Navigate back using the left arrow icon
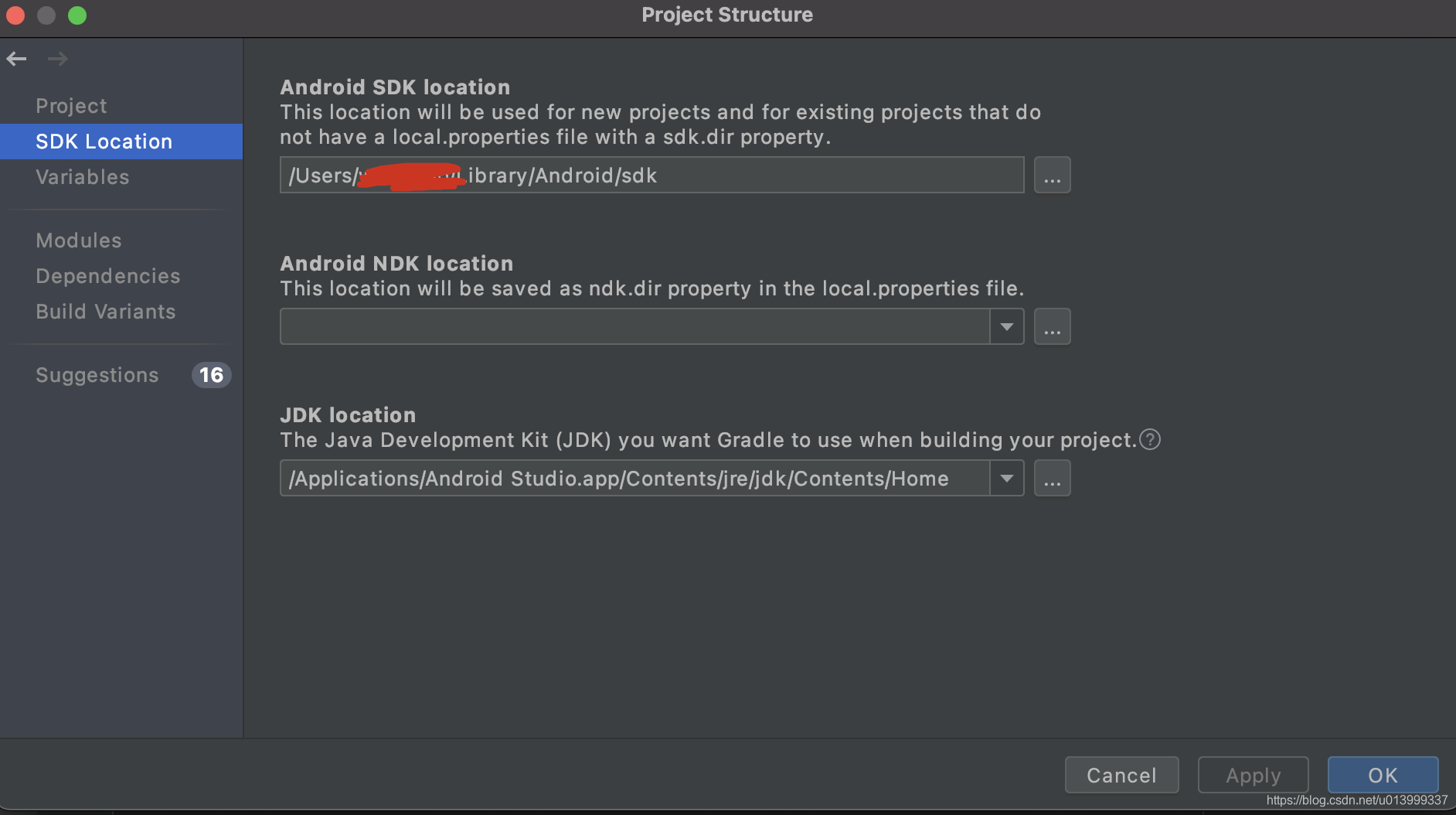Screen dimensions: 1456x815 [x=16, y=59]
